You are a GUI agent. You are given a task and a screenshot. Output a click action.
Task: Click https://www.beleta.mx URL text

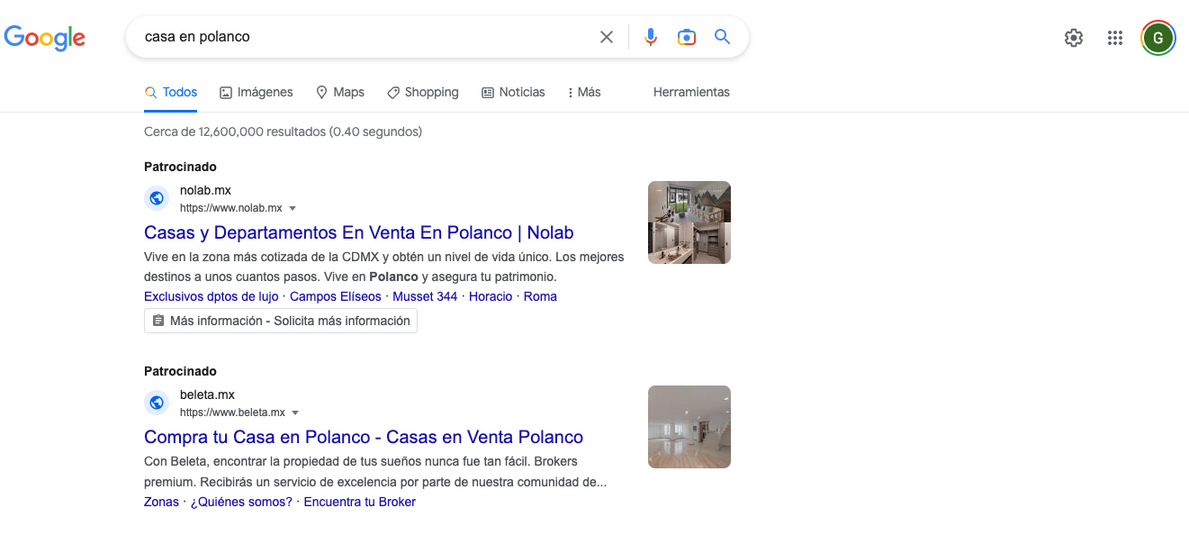point(233,413)
